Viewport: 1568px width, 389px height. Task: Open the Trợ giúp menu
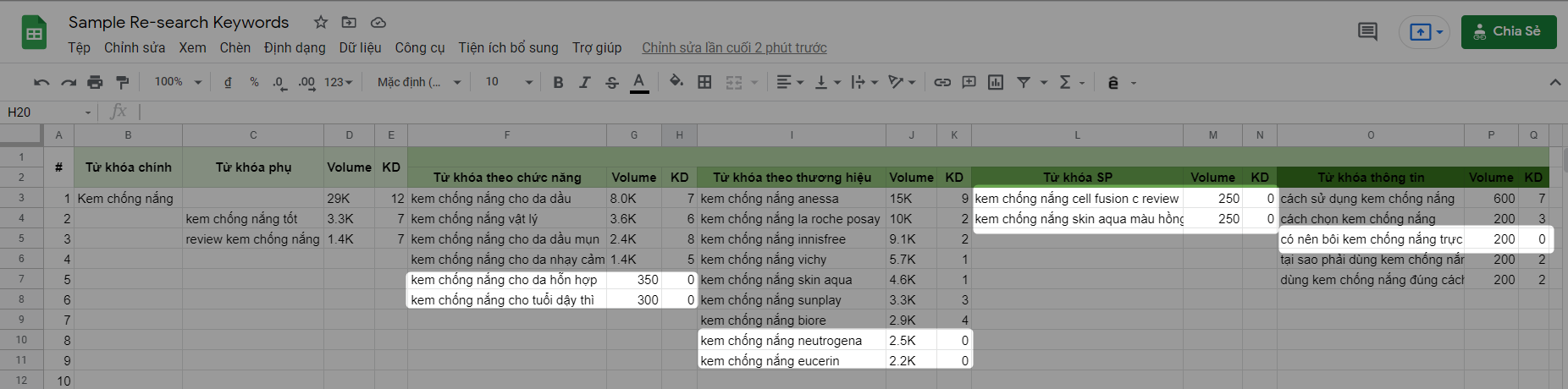click(x=597, y=47)
